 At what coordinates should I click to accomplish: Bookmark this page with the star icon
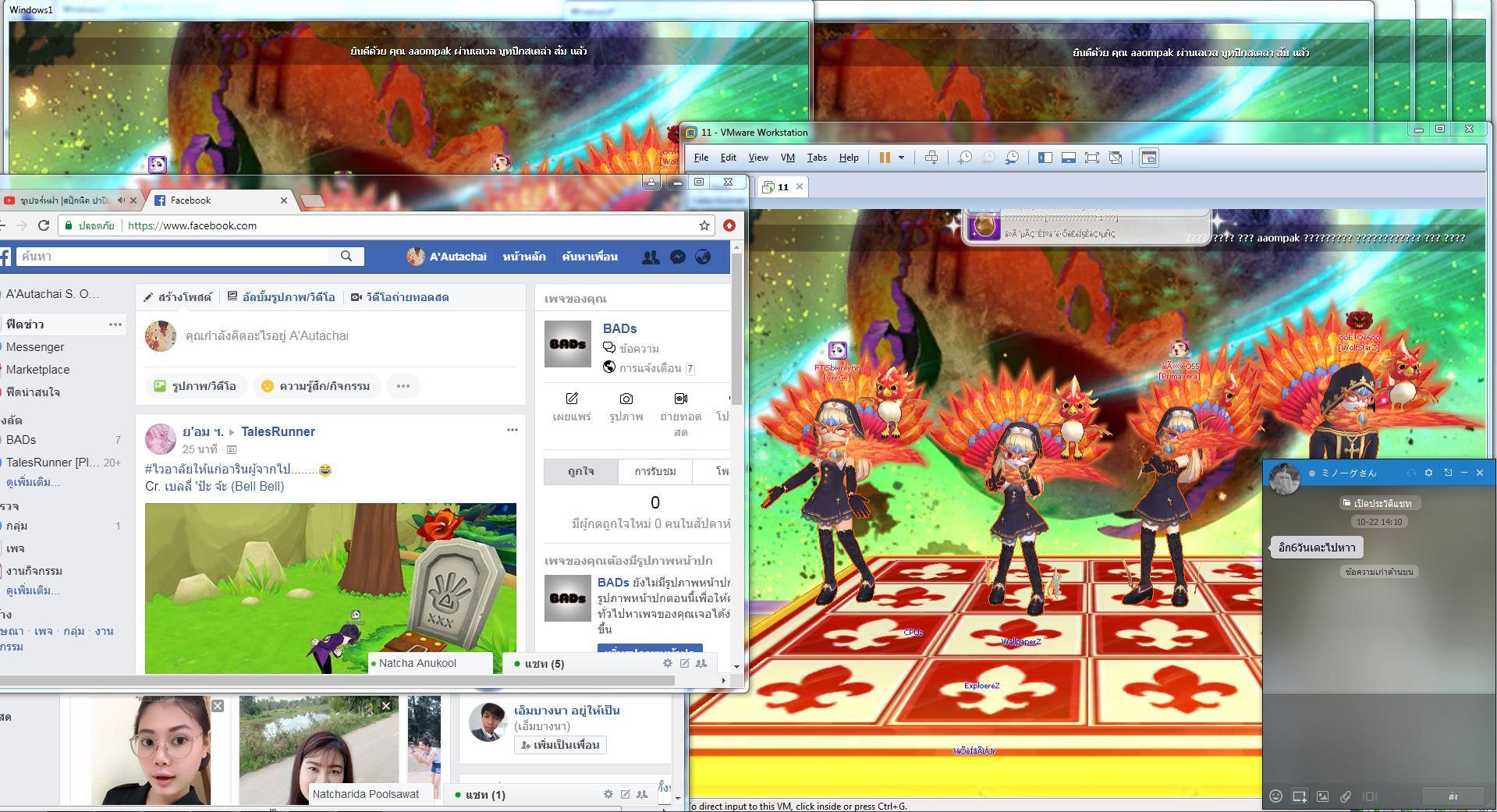click(x=704, y=225)
